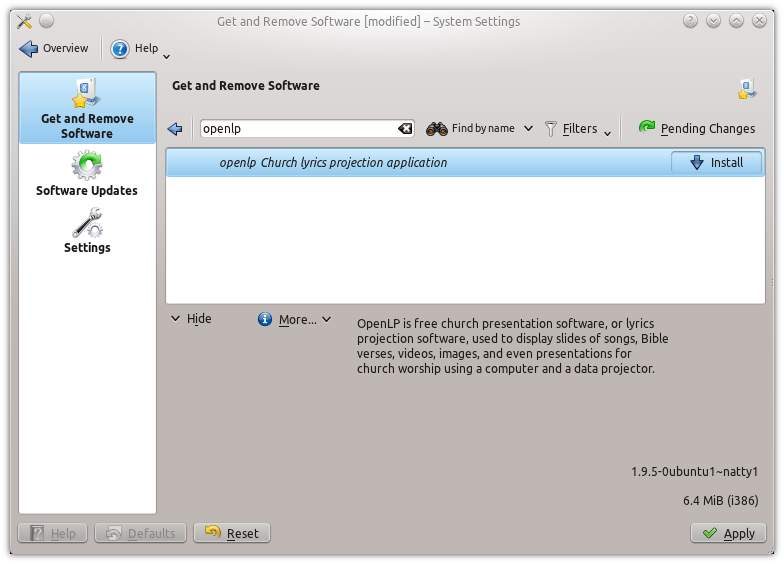Click the Reset button

tap(232, 533)
